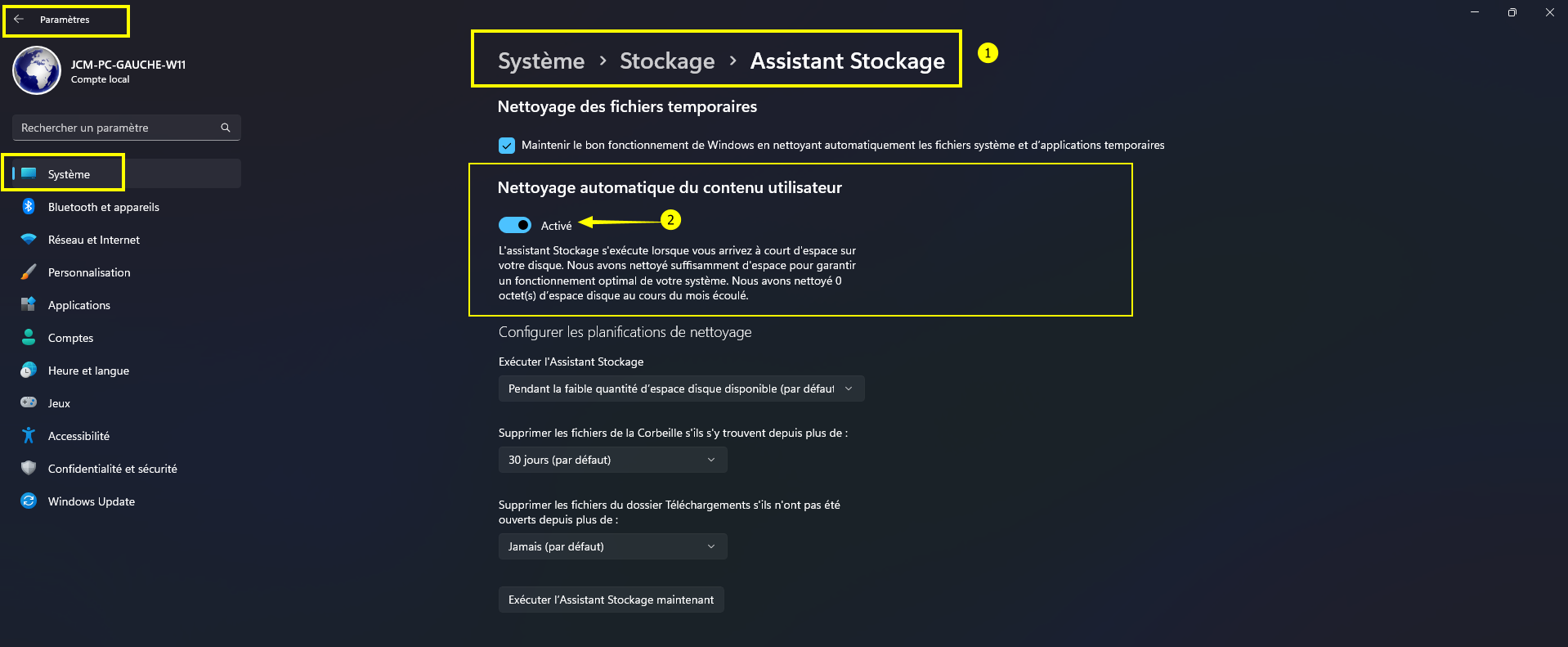Click the back arrow next to Paramètres
Image resolution: width=1568 pixels, height=647 pixels.
(x=19, y=20)
